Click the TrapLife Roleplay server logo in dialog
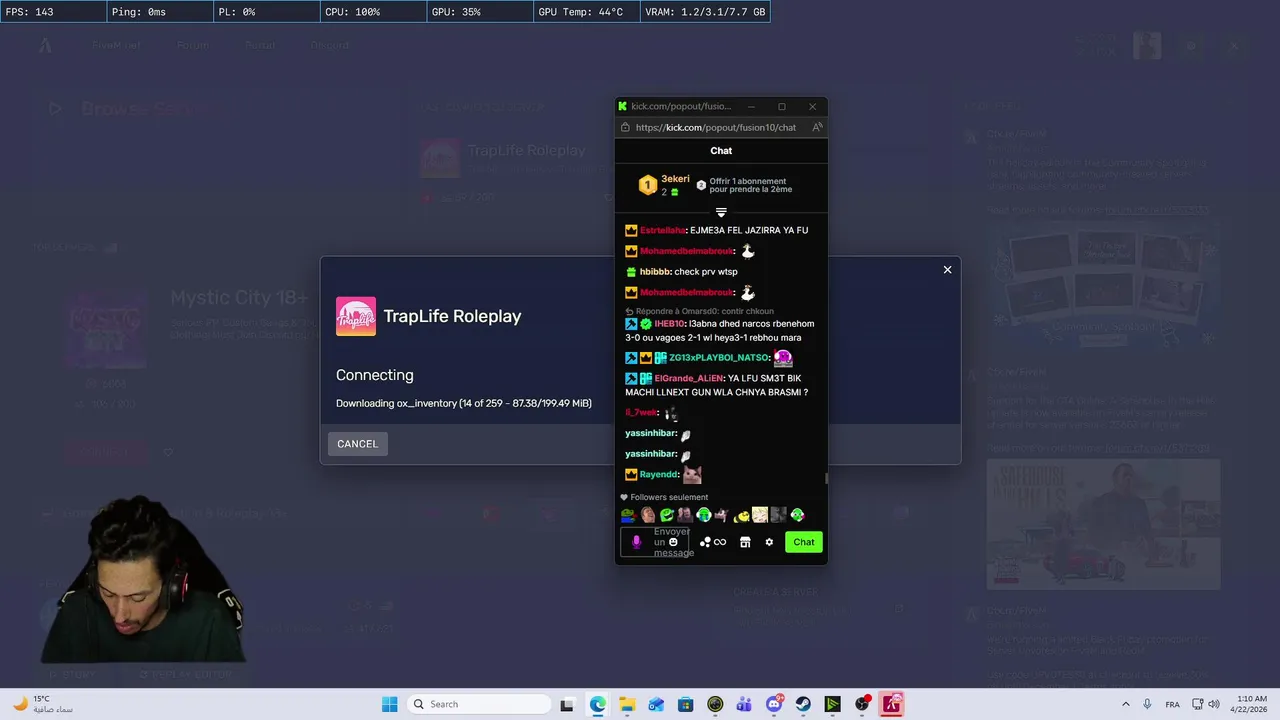 (x=356, y=316)
